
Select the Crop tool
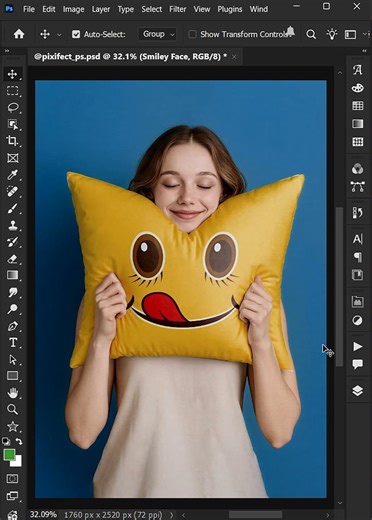pos(13,141)
